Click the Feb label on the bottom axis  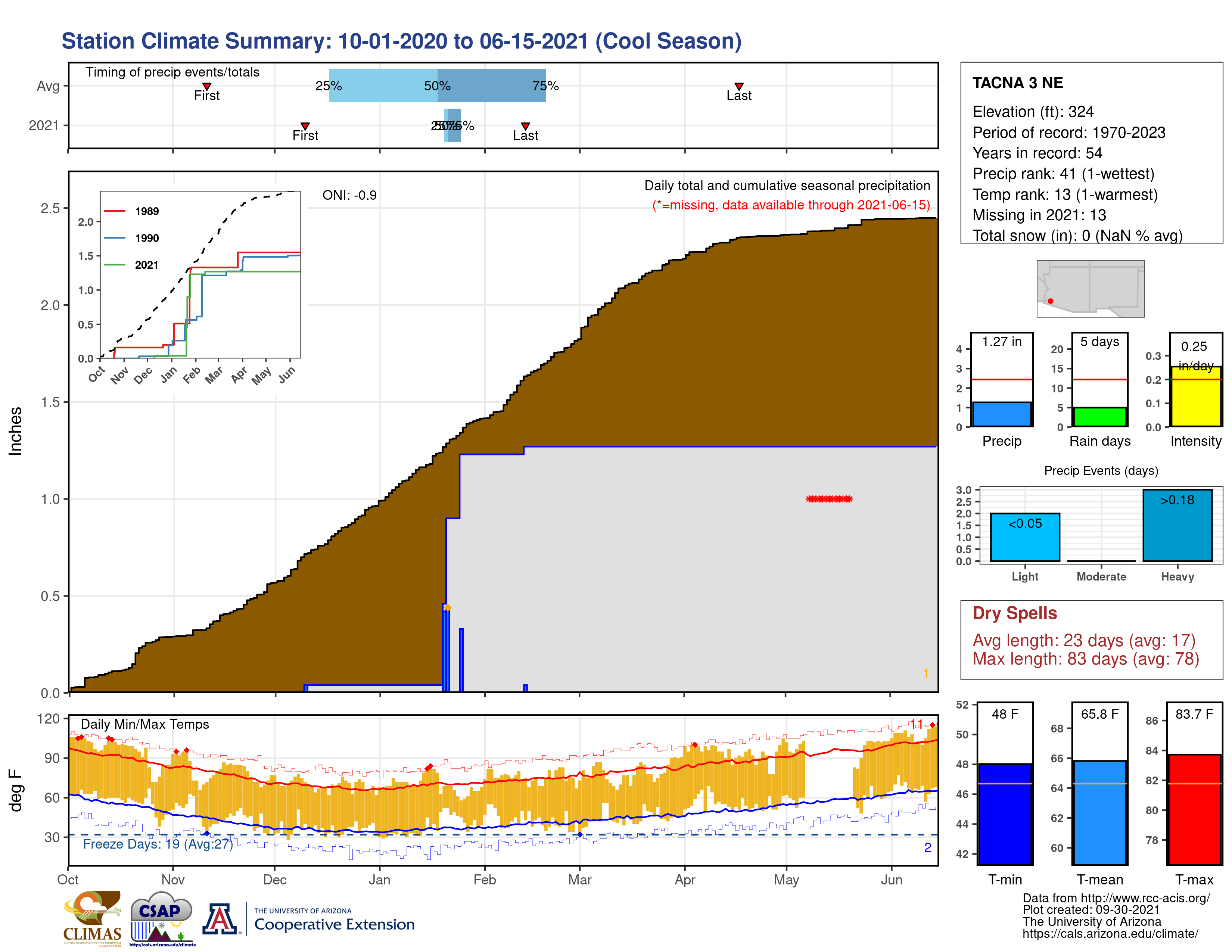coord(485,880)
